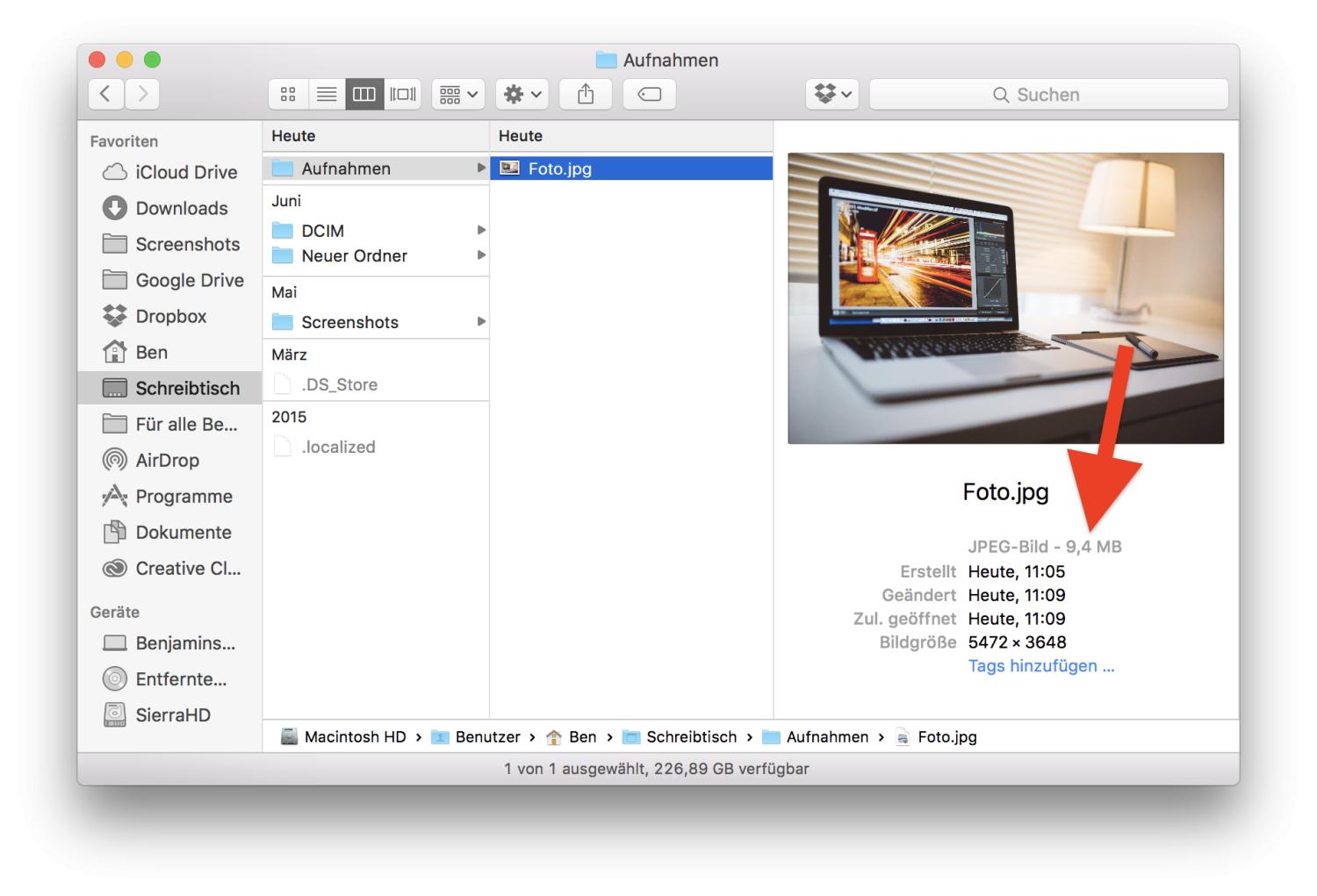Click the Foto.jpg preview image
This screenshot has height=896, width=1317.
tap(1005, 298)
